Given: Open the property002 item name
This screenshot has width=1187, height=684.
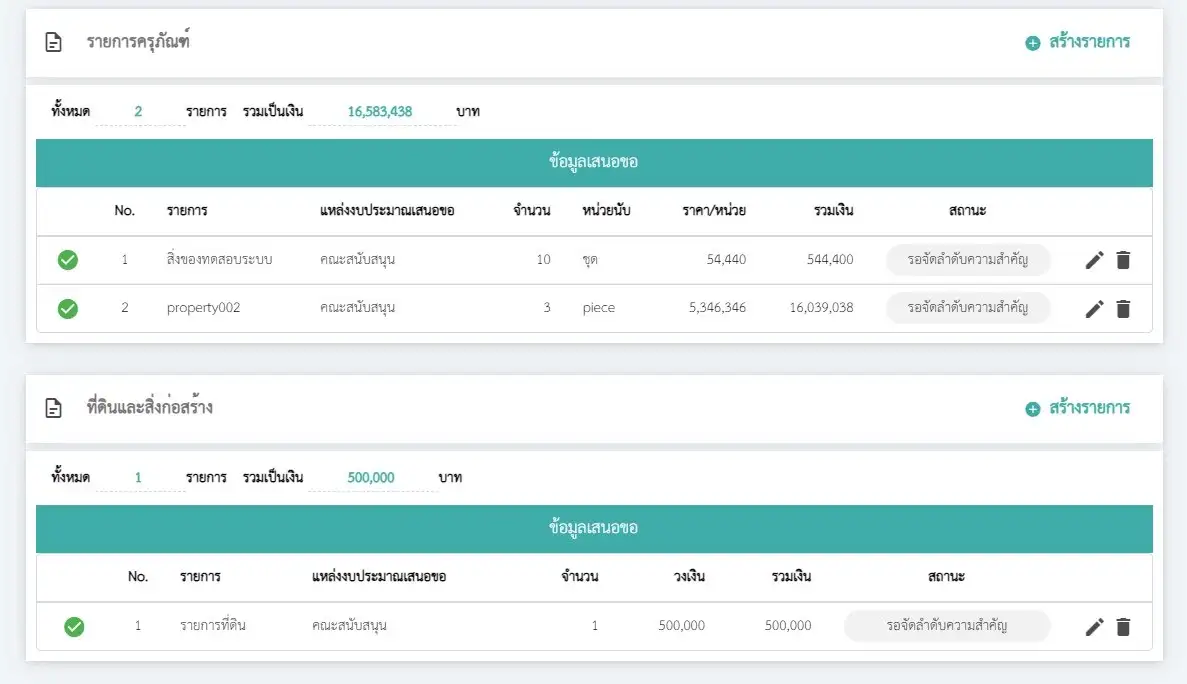Looking at the screenshot, I should click(x=203, y=308).
